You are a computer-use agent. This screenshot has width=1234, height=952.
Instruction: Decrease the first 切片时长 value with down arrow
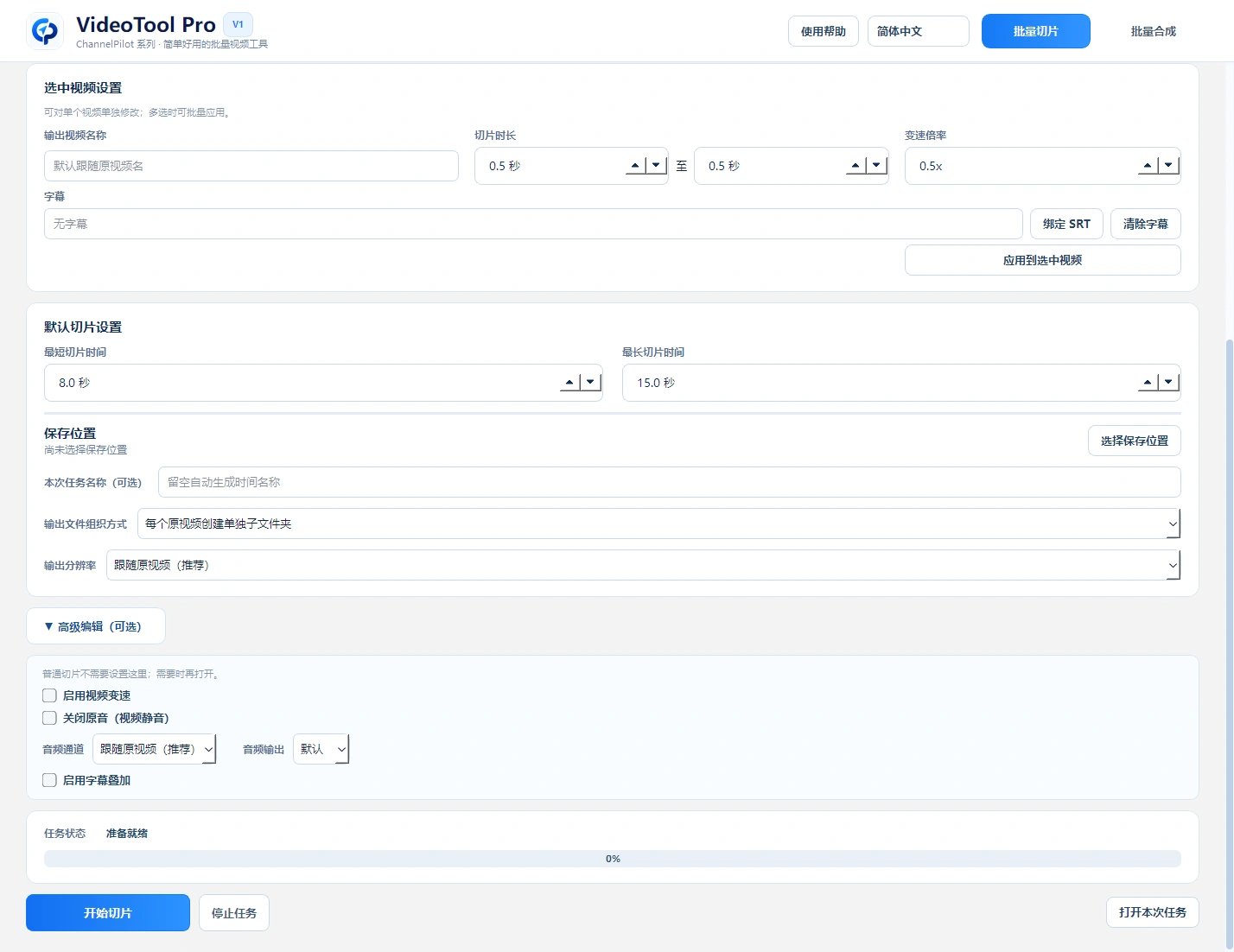coord(656,165)
